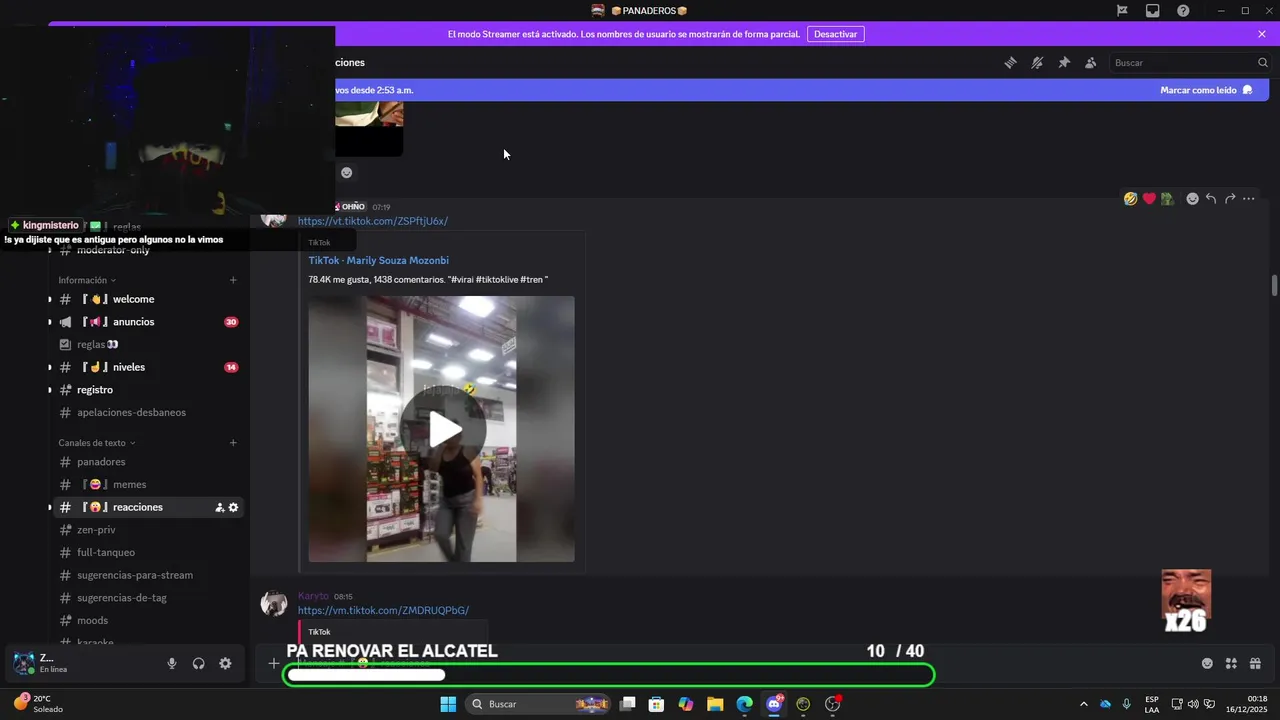Show hidden system tray icons chevron

point(1083,704)
